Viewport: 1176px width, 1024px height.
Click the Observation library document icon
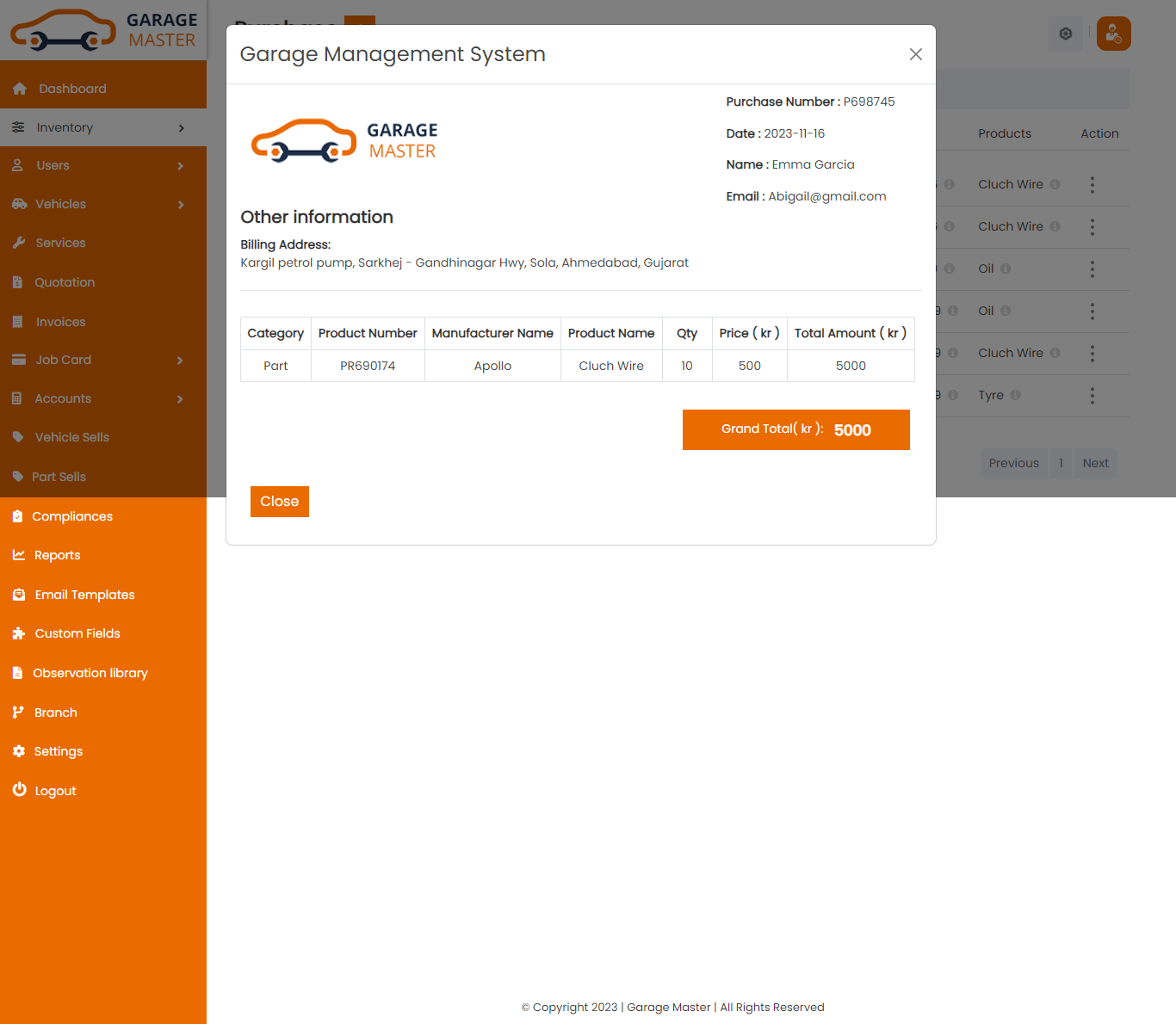(x=18, y=673)
